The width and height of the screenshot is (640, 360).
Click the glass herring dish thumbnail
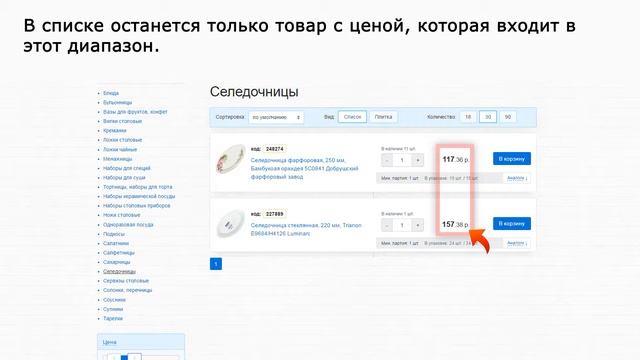(x=231, y=224)
